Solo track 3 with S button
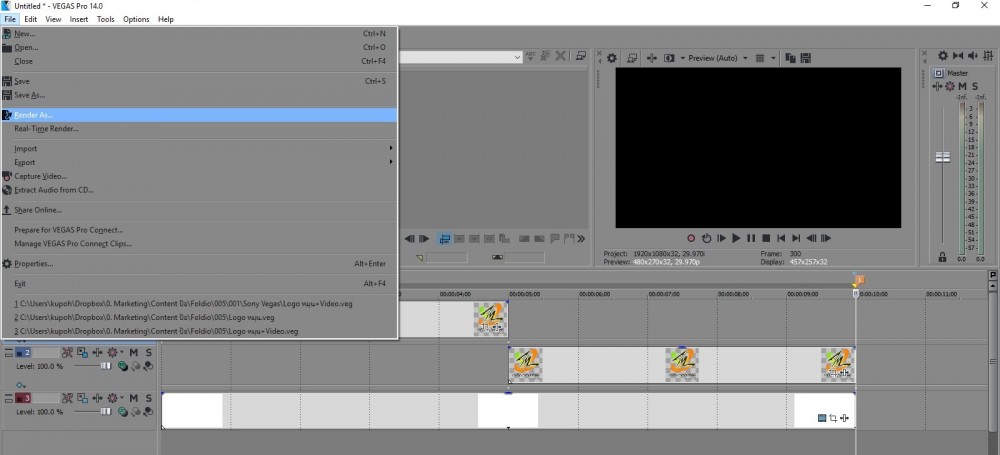This screenshot has height=455, width=1000. pos(149,398)
